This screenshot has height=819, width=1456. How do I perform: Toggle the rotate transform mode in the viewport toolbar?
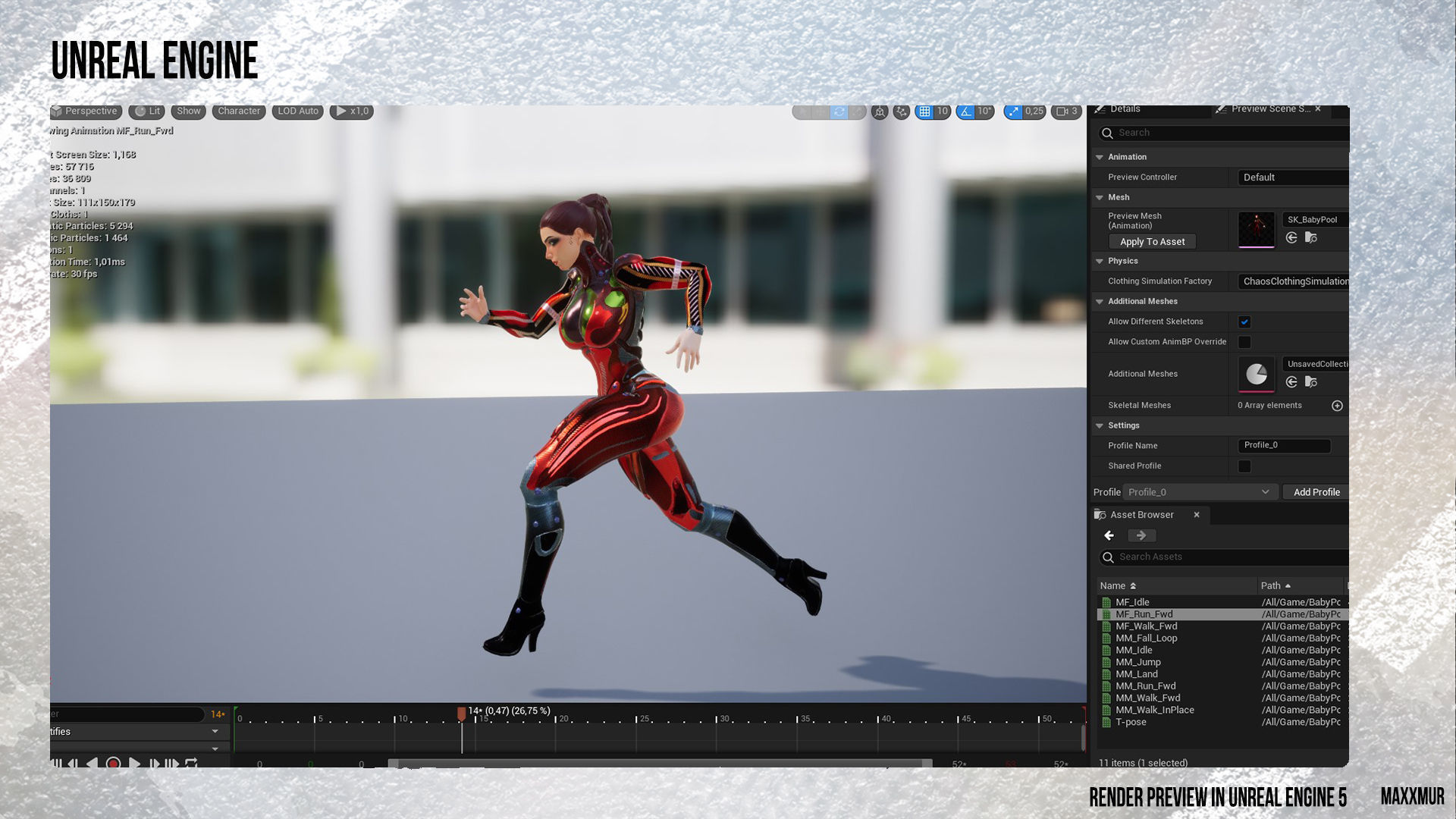pyautogui.click(x=839, y=111)
